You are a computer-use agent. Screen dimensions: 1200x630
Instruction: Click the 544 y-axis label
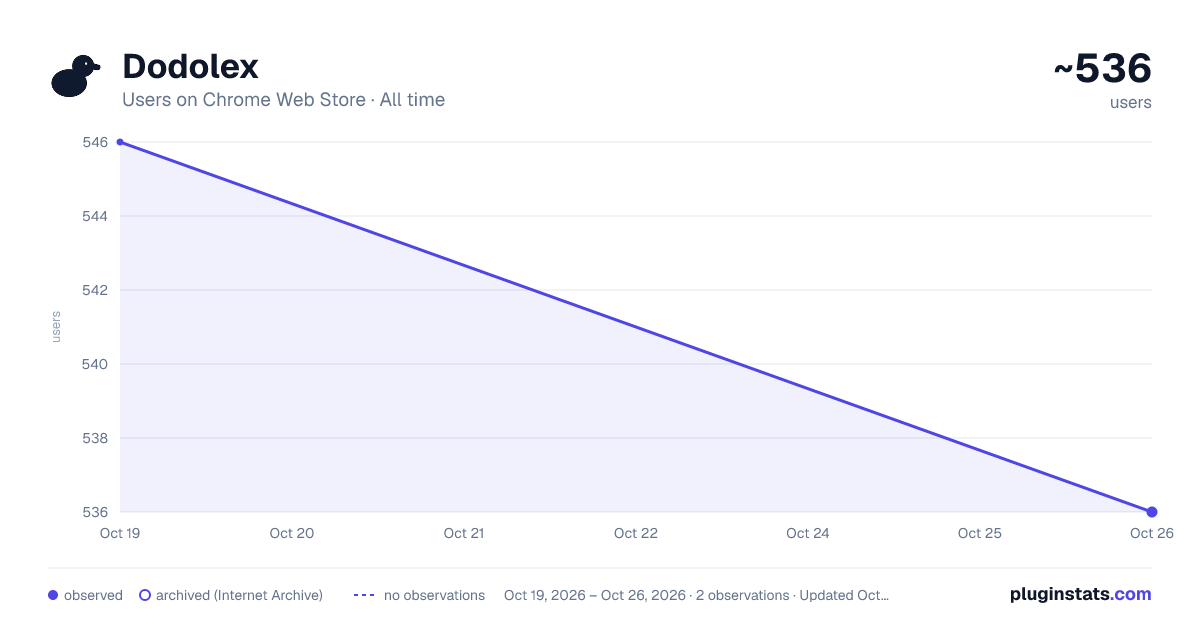(95, 216)
